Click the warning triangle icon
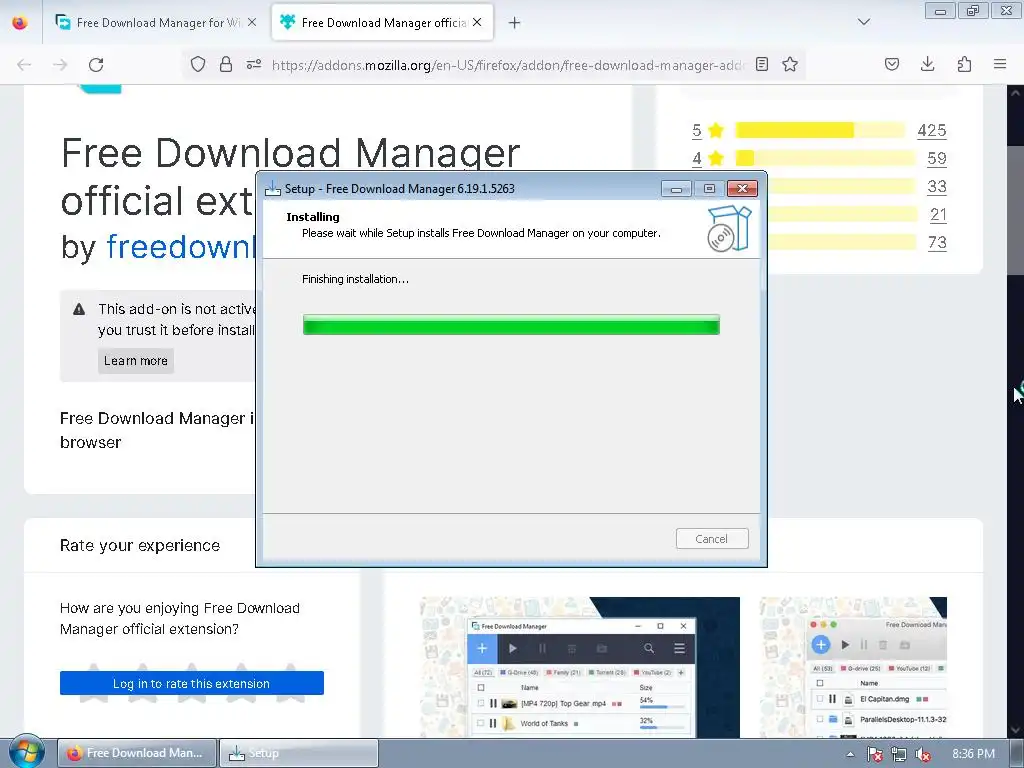Image resolution: width=1024 pixels, height=768 pixels. coord(79,310)
